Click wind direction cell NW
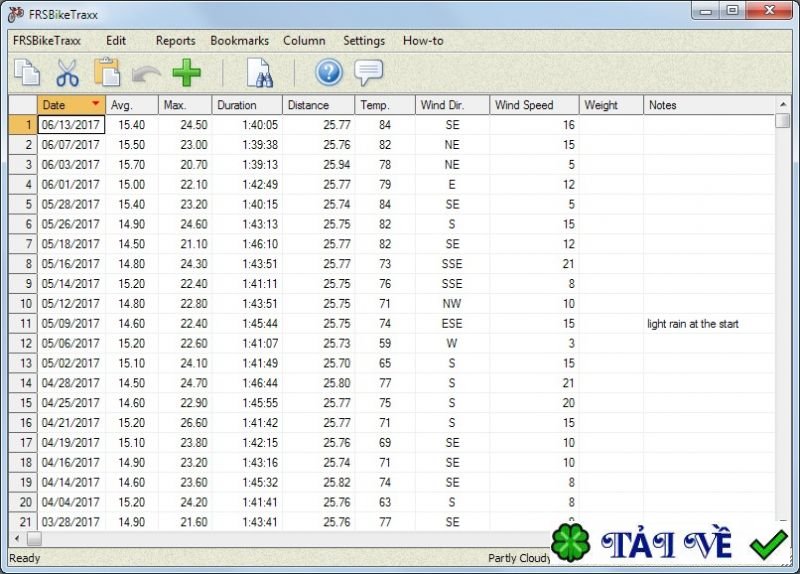Image resolution: width=800 pixels, height=574 pixels. 453,304
